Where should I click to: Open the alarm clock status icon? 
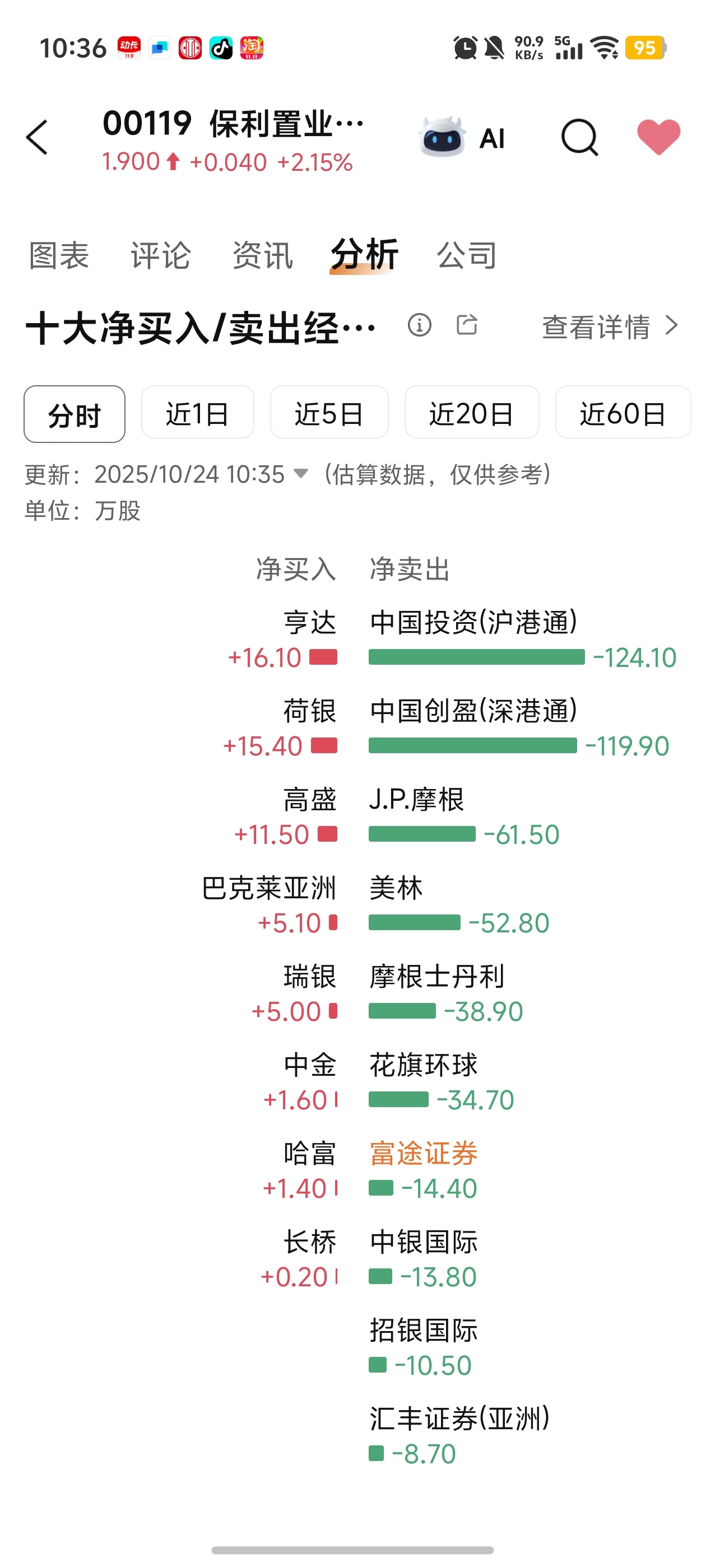[x=466, y=48]
